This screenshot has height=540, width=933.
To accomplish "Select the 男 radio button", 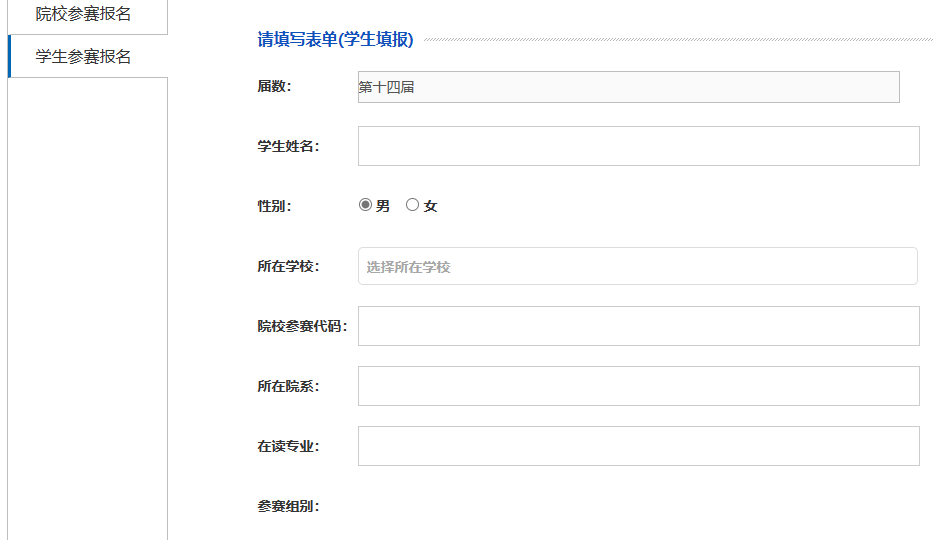I will coord(365,205).
